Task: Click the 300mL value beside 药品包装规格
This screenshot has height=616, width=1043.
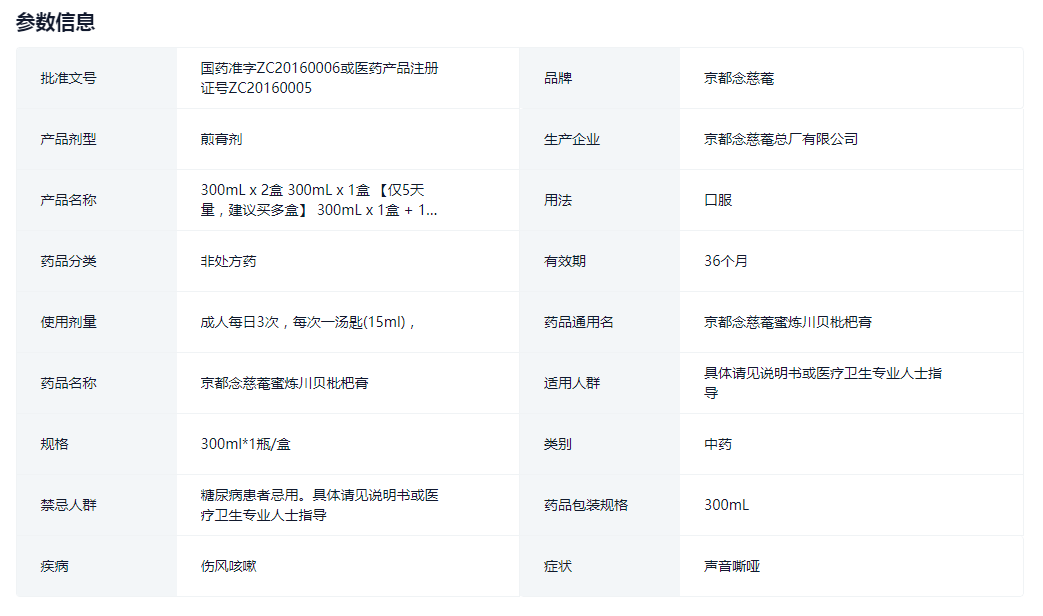Action: pyautogui.click(x=725, y=505)
